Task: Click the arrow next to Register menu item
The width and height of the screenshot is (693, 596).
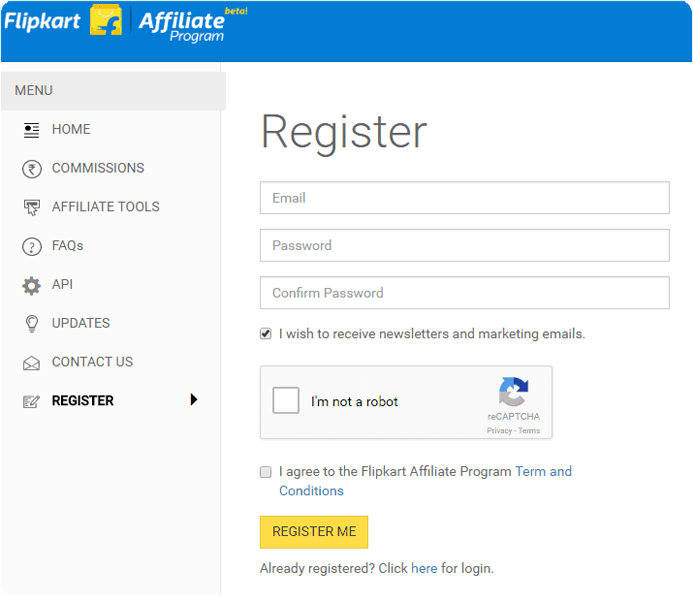Action: pyautogui.click(x=194, y=400)
